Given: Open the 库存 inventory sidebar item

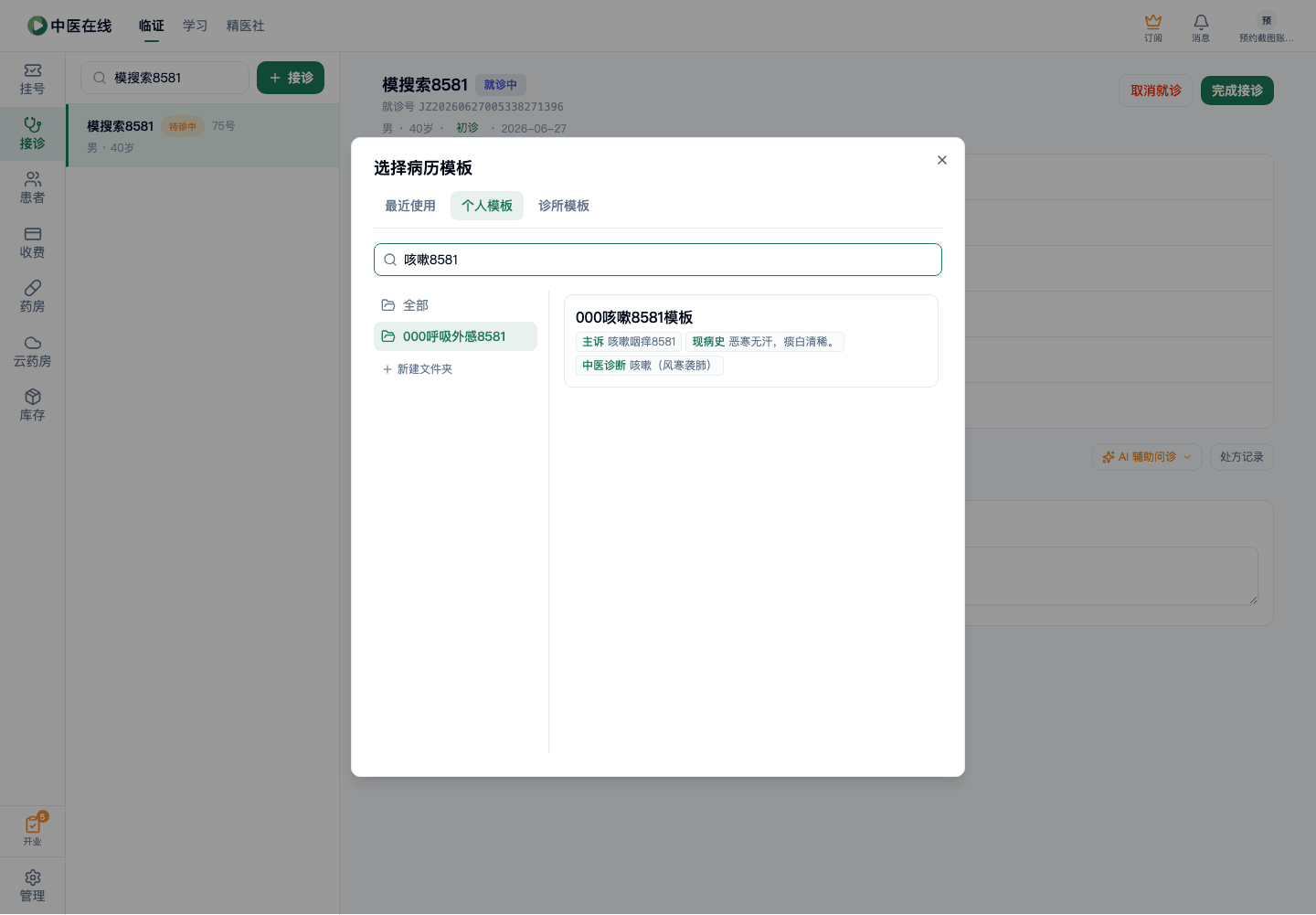Looking at the screenshot, I should click(x=33, y=406).
